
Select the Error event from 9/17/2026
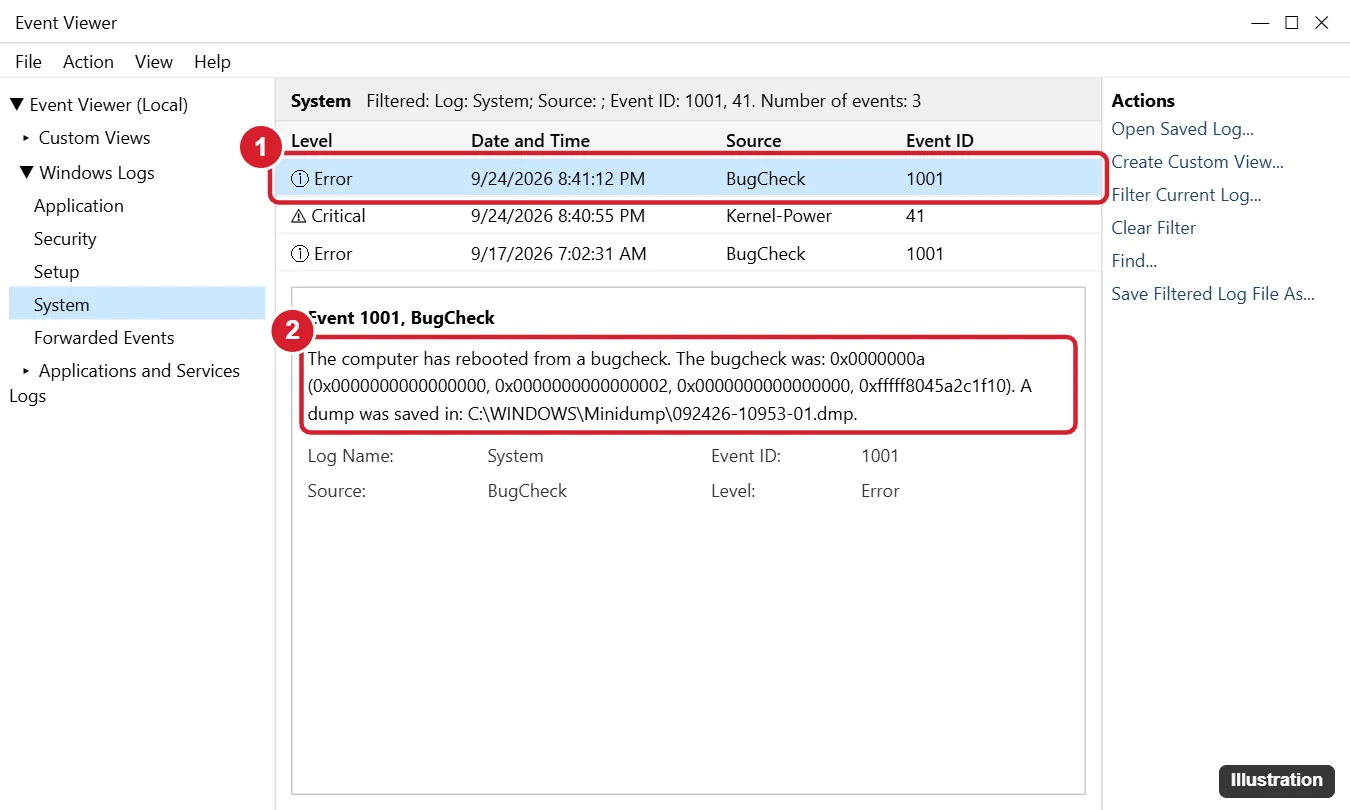688,254
